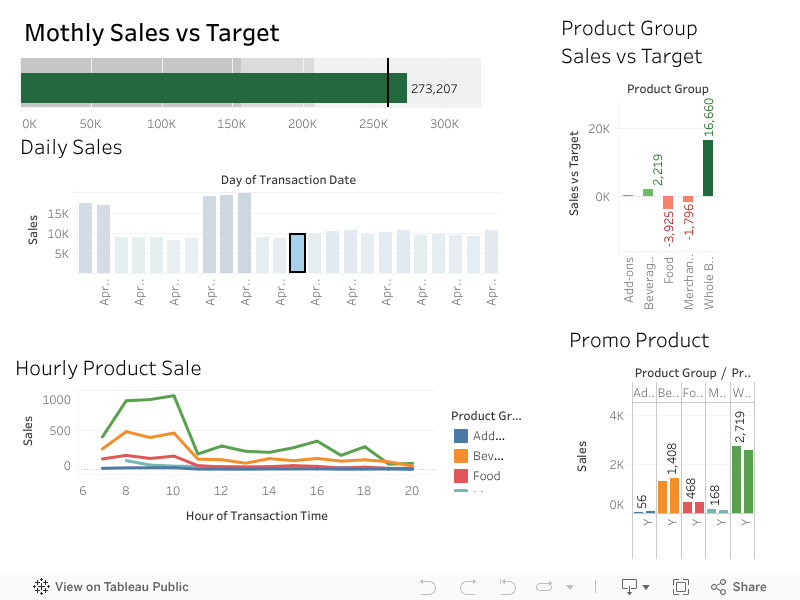Click the Replay animation icon

pyautogui.click(x=546, y=587)
